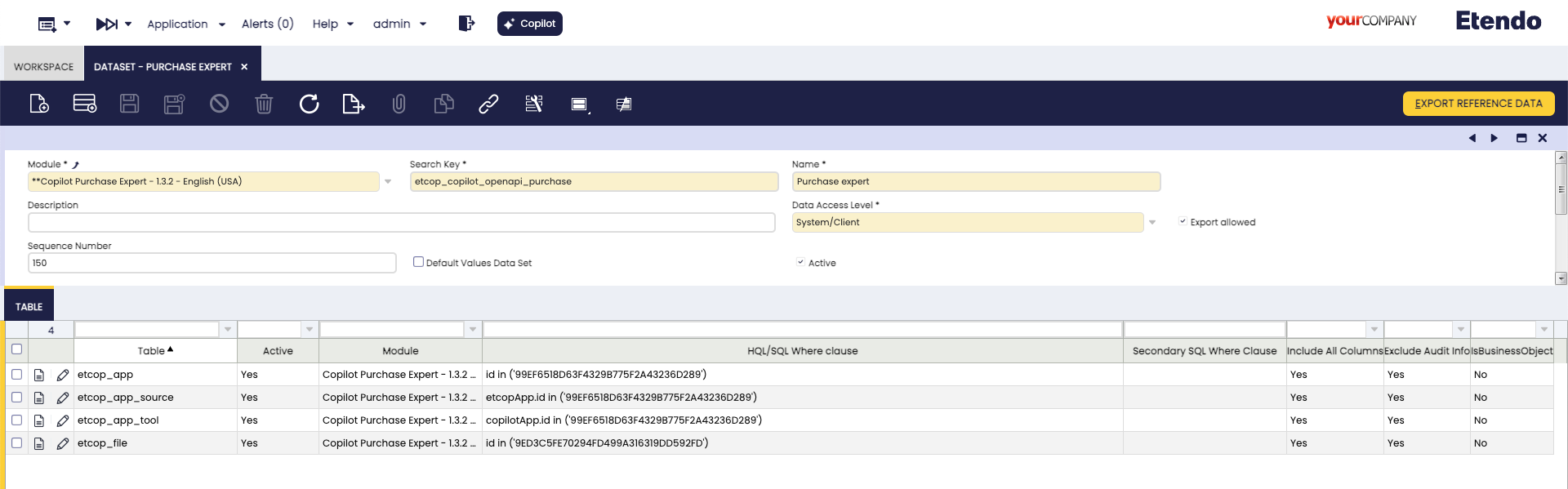Open the Include All Columns filter dropdown
Image resolution: width=1568 pixels, height=489 pixels.
tap(1374, 330)
